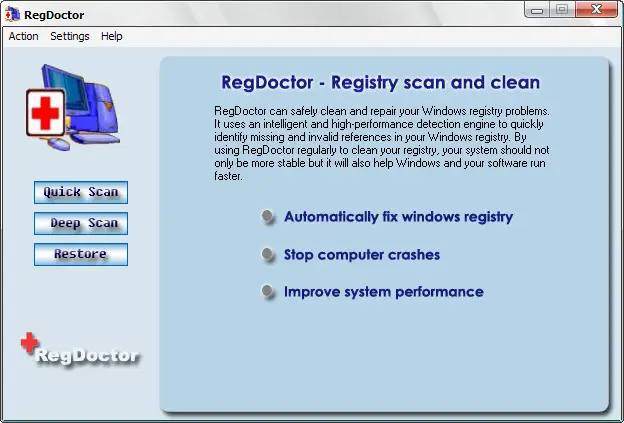The height and width of the screenshot is (423, 624).
Task: Click the disabled maximize window button
Action: point(562,10)
